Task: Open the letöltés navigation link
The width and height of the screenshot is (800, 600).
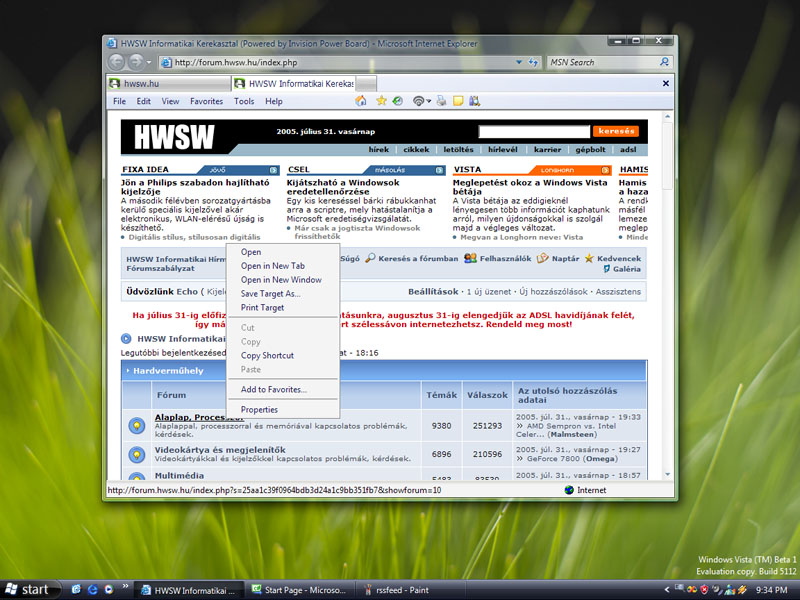Action: tap(458, 149)
